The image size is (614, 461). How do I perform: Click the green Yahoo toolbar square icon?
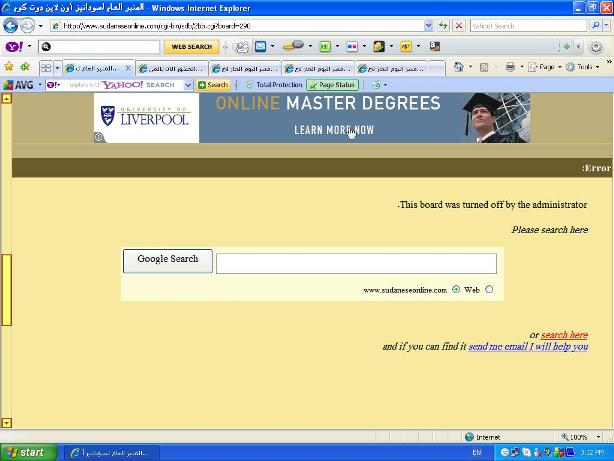click(325, 47)
